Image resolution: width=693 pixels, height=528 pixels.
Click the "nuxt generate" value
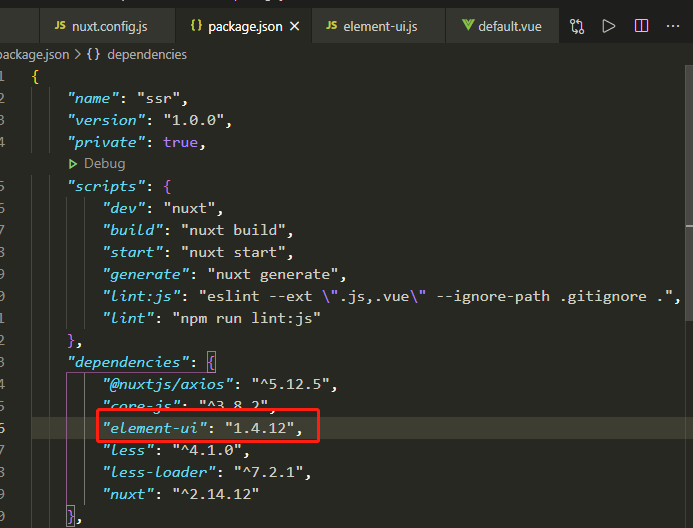[x=273, y=274]
